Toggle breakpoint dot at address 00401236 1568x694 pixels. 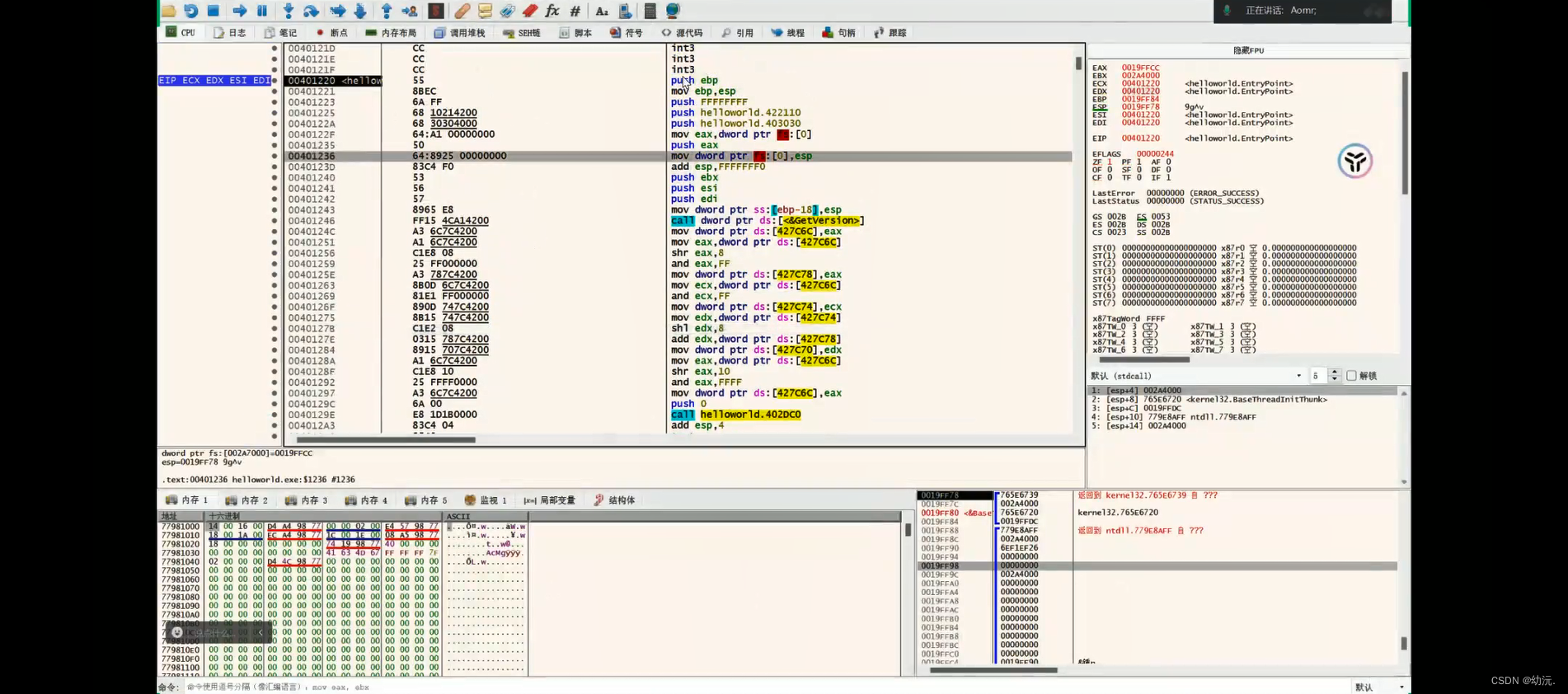275,156
